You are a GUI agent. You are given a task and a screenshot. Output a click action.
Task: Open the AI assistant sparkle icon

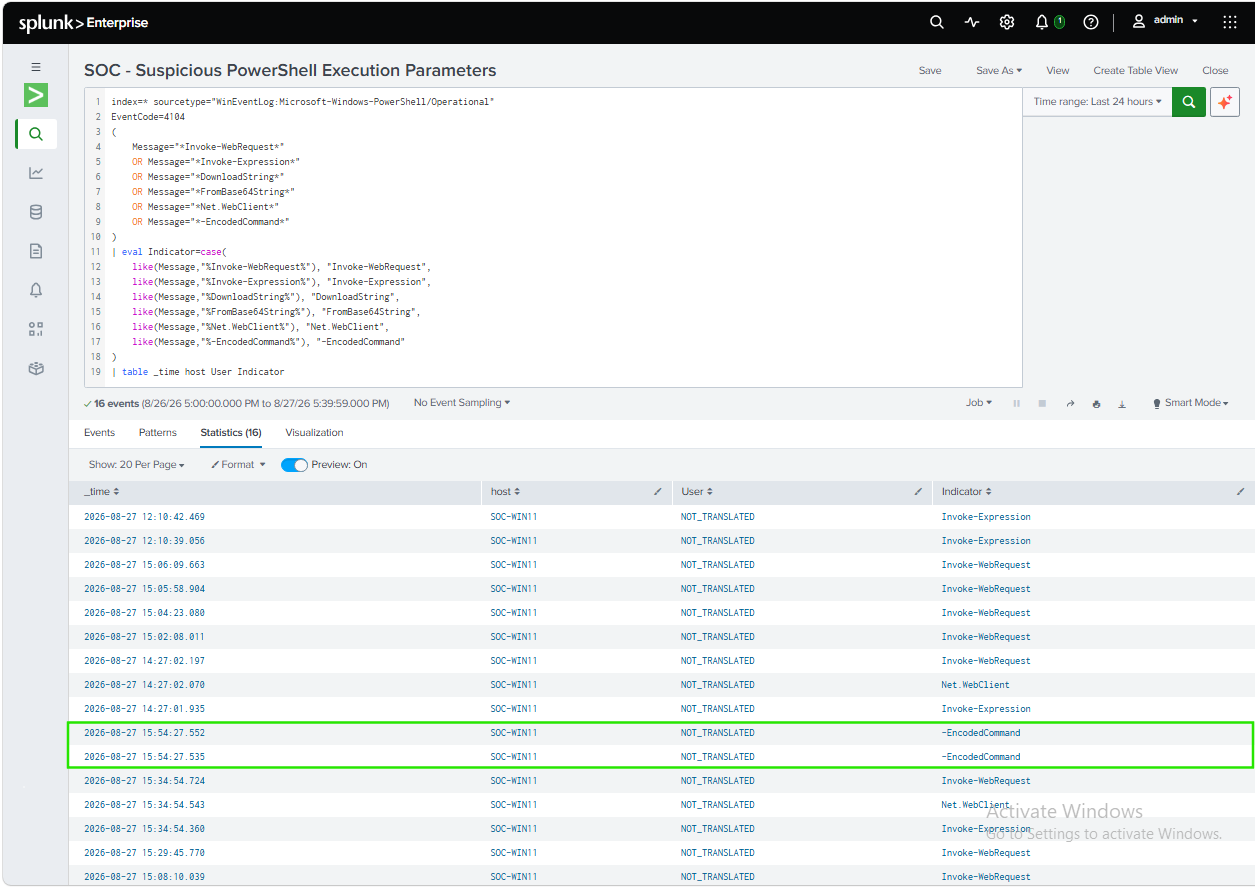pyautogui.click(x=1224, y=101)
